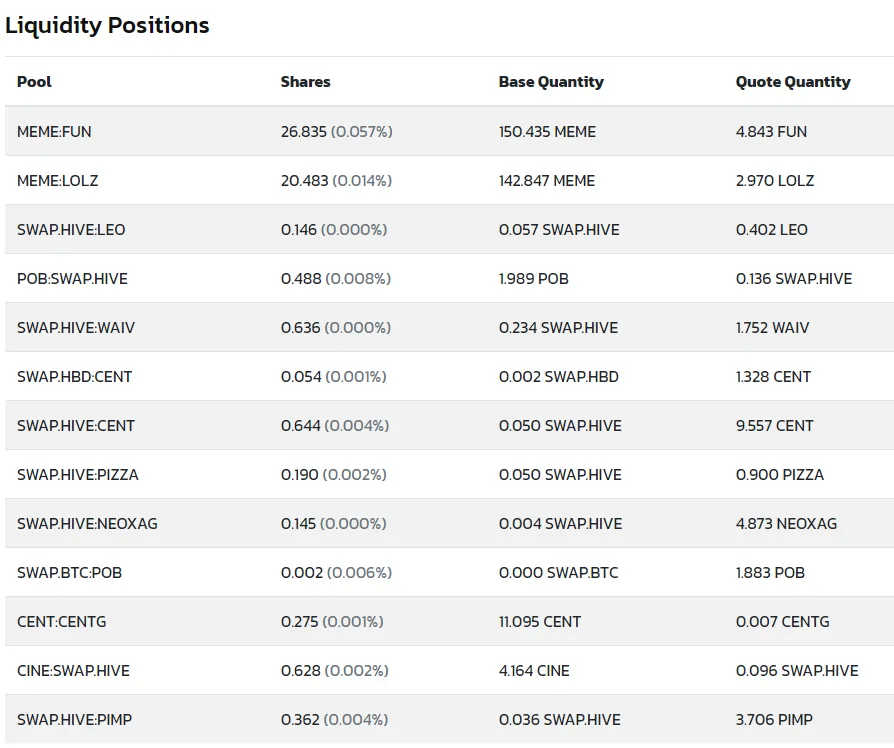Open the SWAP.HIVE:PIZZA pool entry
894x748 pixels.
[78, 475]
